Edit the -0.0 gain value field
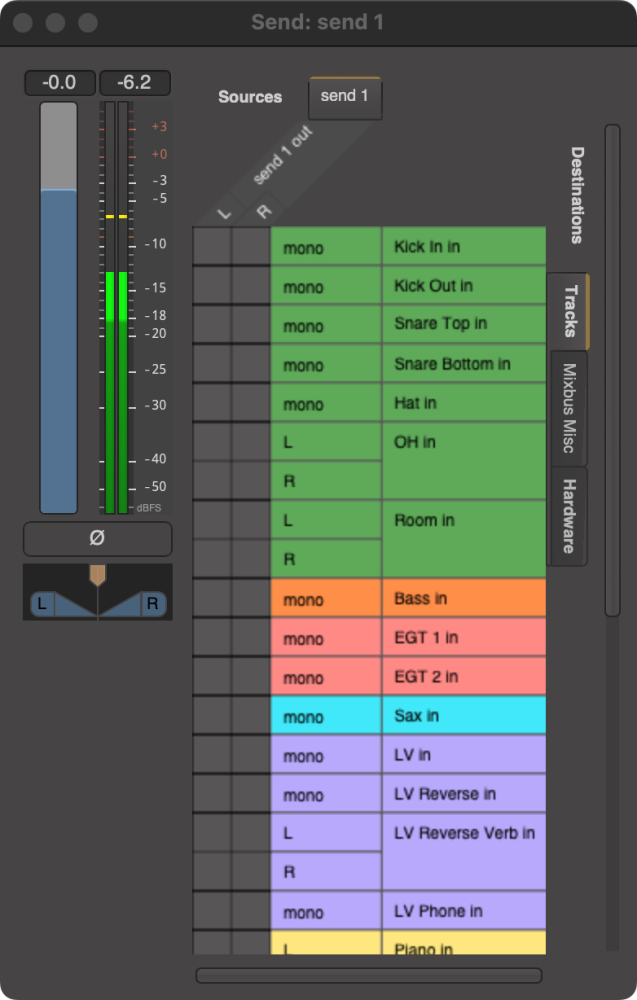The height and width of the screenshot is (1000, 637). tap(58, 83)
